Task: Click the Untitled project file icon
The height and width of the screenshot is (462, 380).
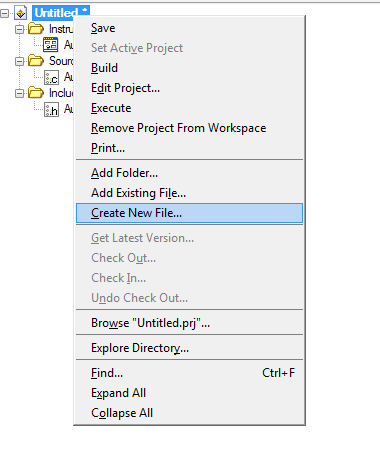Action: click(21, 13)
